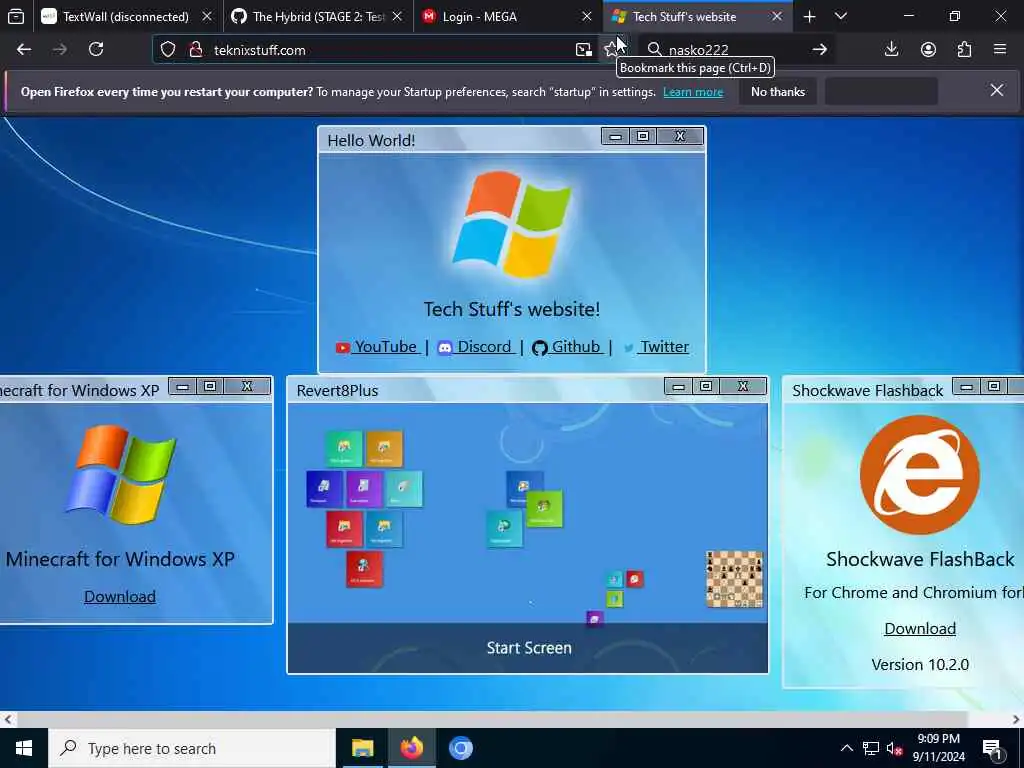Close the TextWall tab
This screenshot has height=768, width=1024.
(207, 16)
